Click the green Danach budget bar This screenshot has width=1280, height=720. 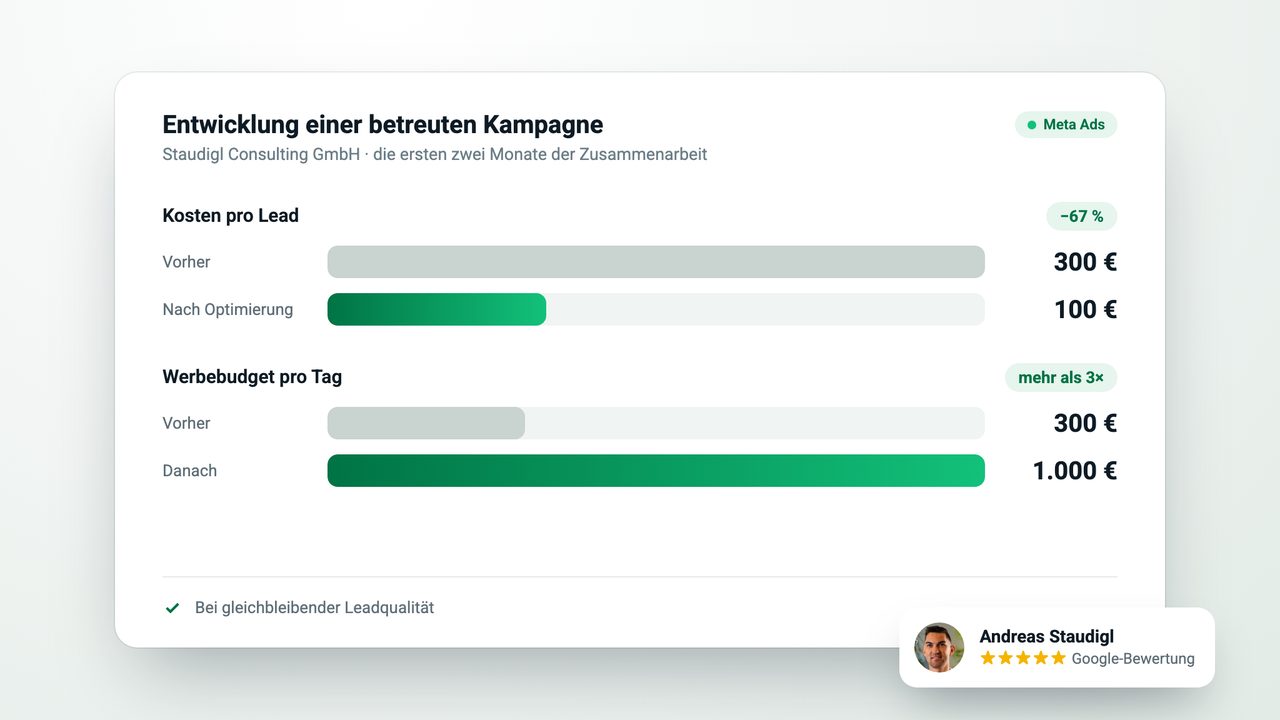pyautogui.click(x=656, y=471)
